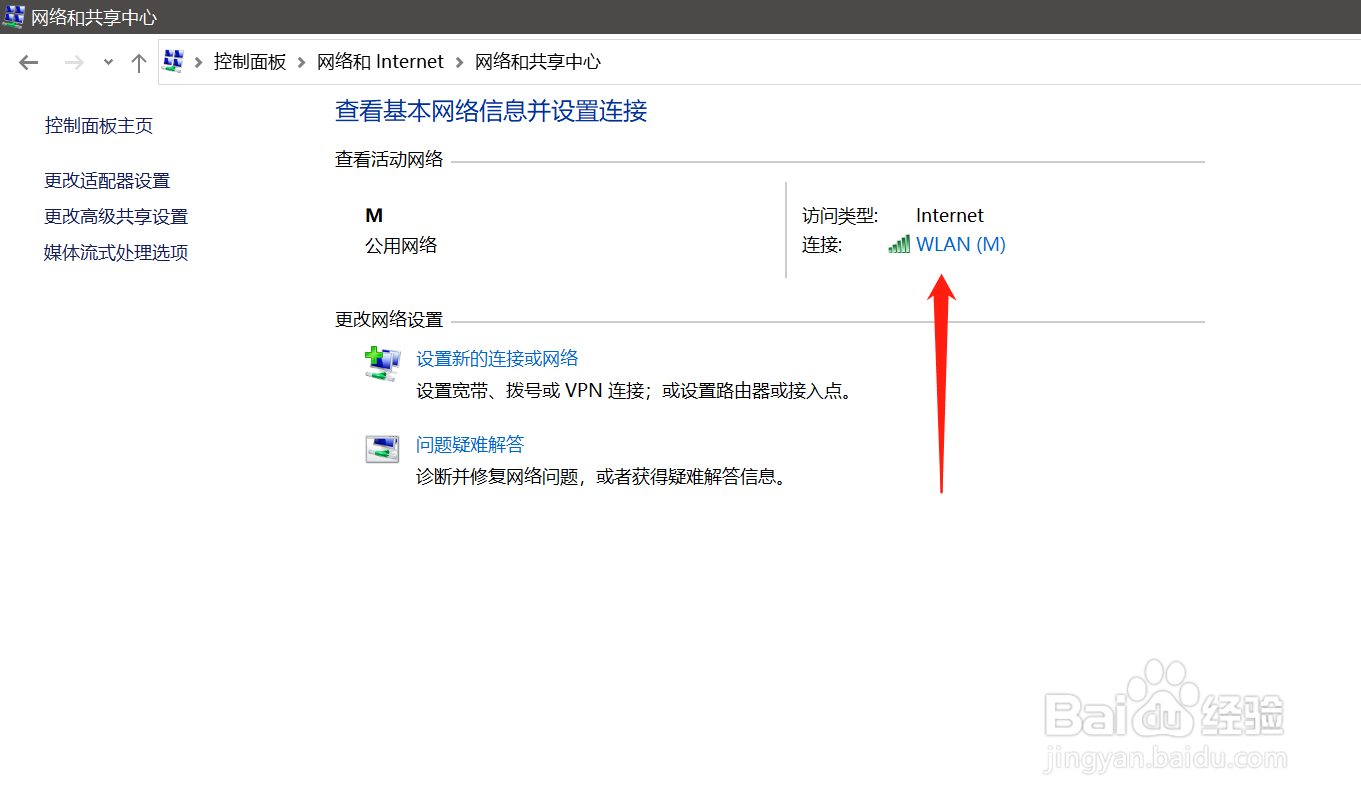Click the new connection setup wizard icon

point(382,363)
